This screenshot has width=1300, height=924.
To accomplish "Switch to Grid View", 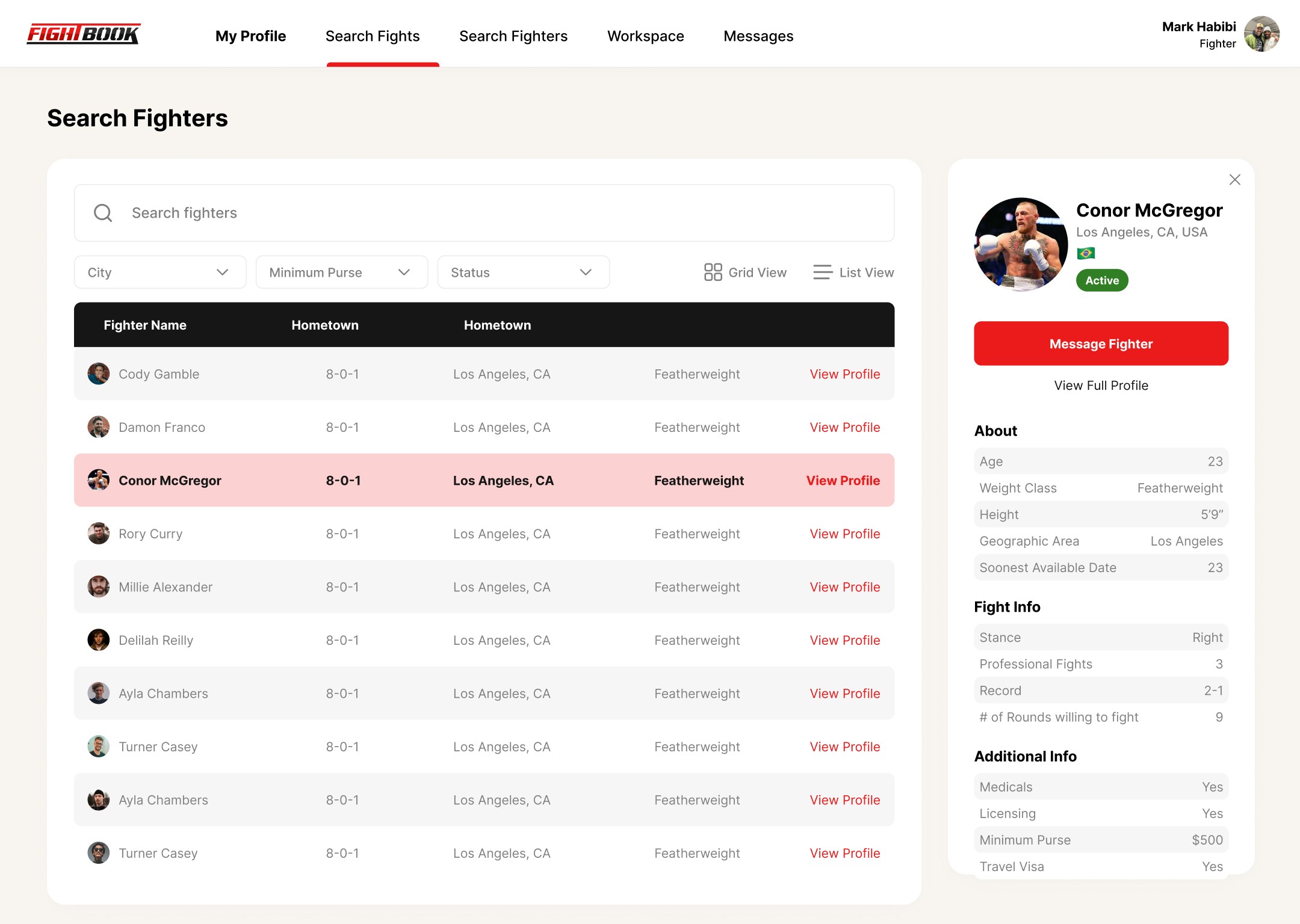I will 745,273.
